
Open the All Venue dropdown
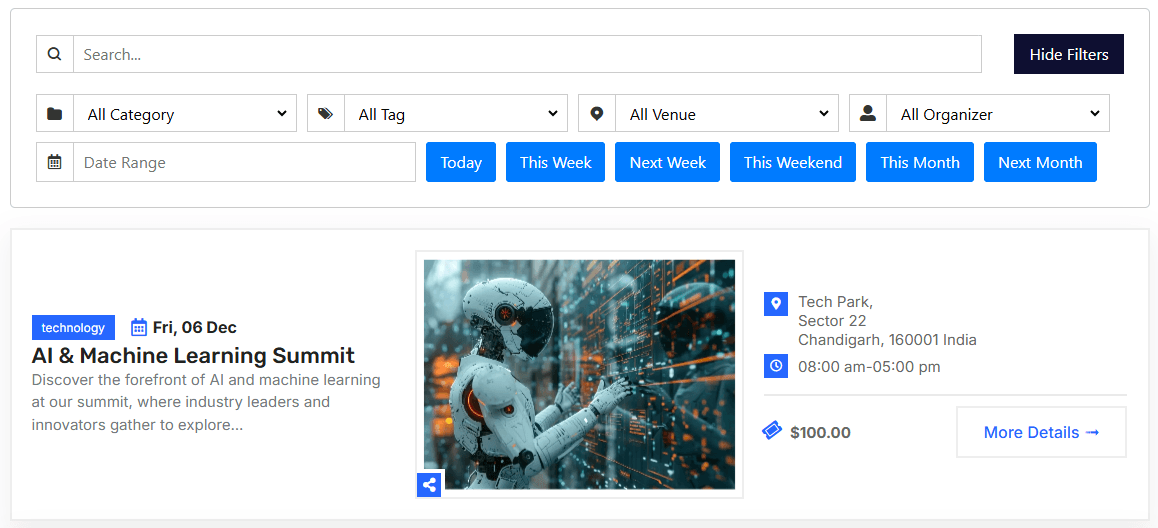coord(727,113)
